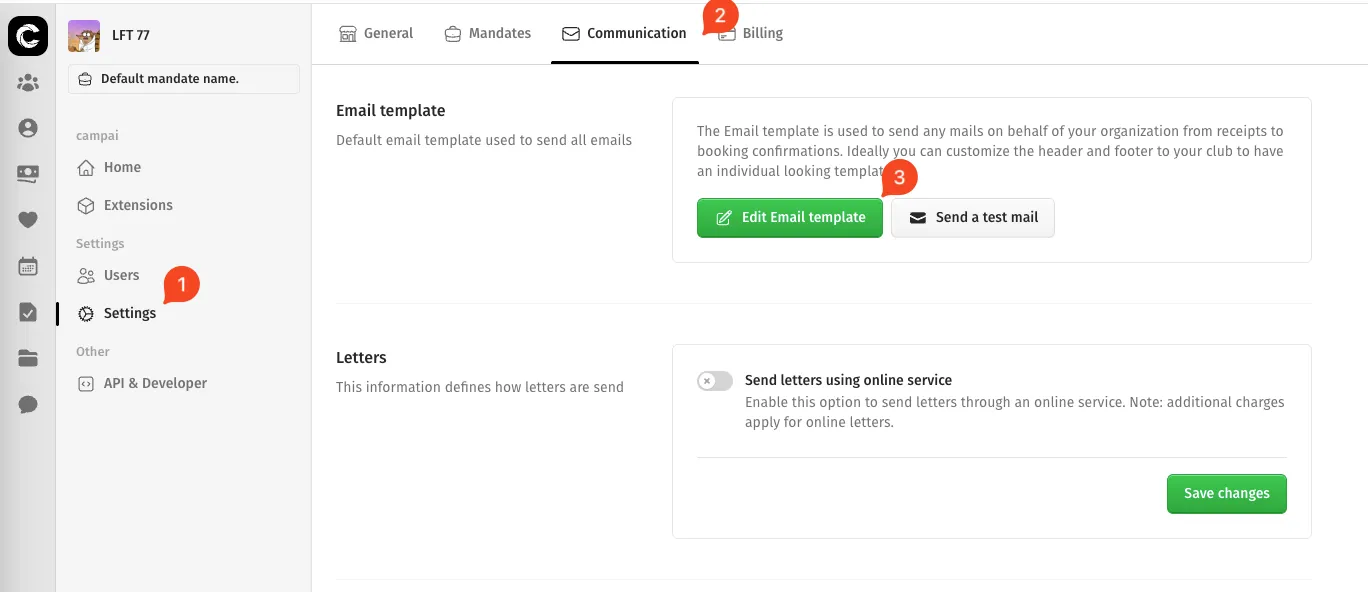Open API & Developer in side menu
1368x592 pixels.
click(154, 383)
